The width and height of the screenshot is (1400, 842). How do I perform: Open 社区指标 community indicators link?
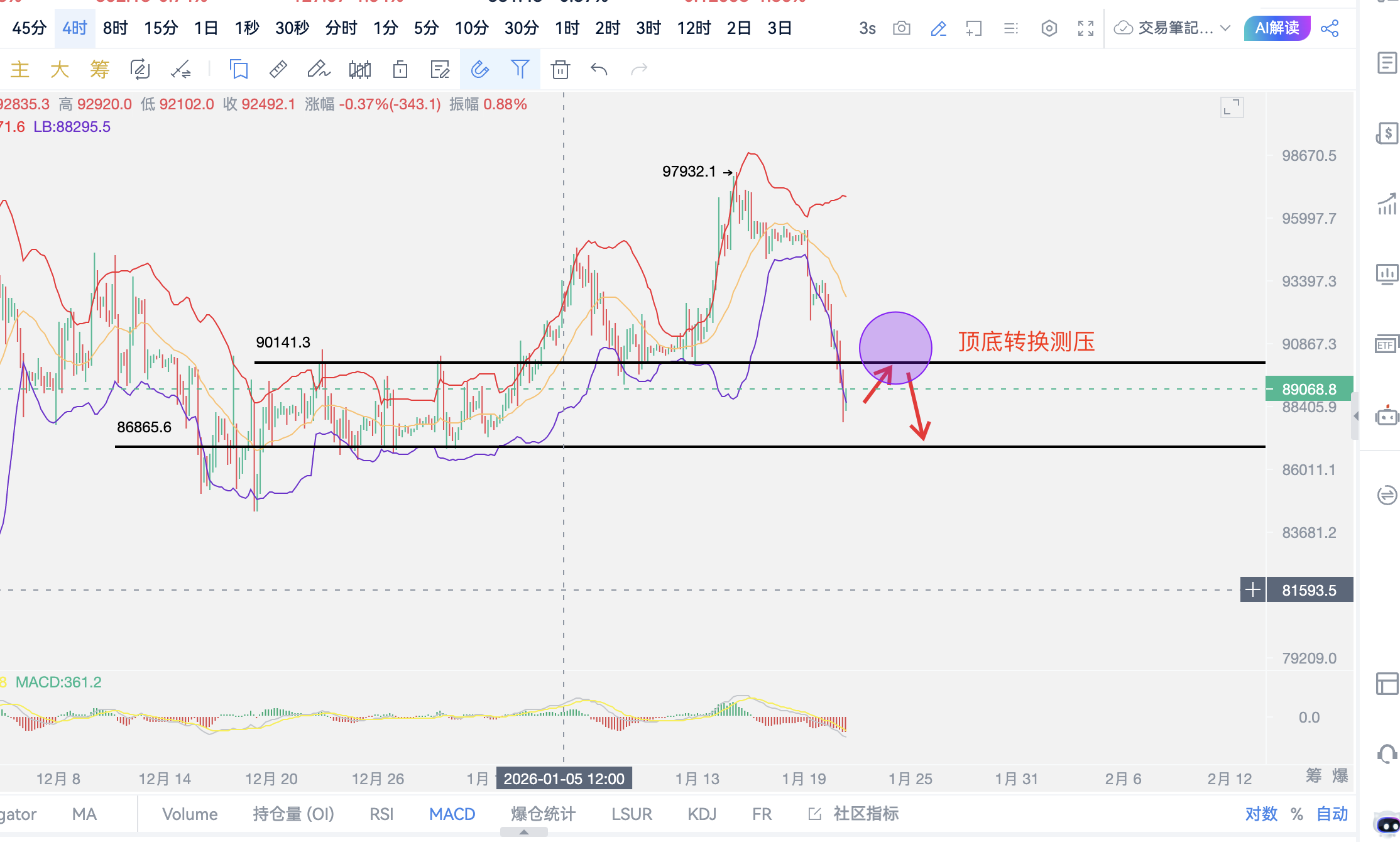tap(865, 814)
